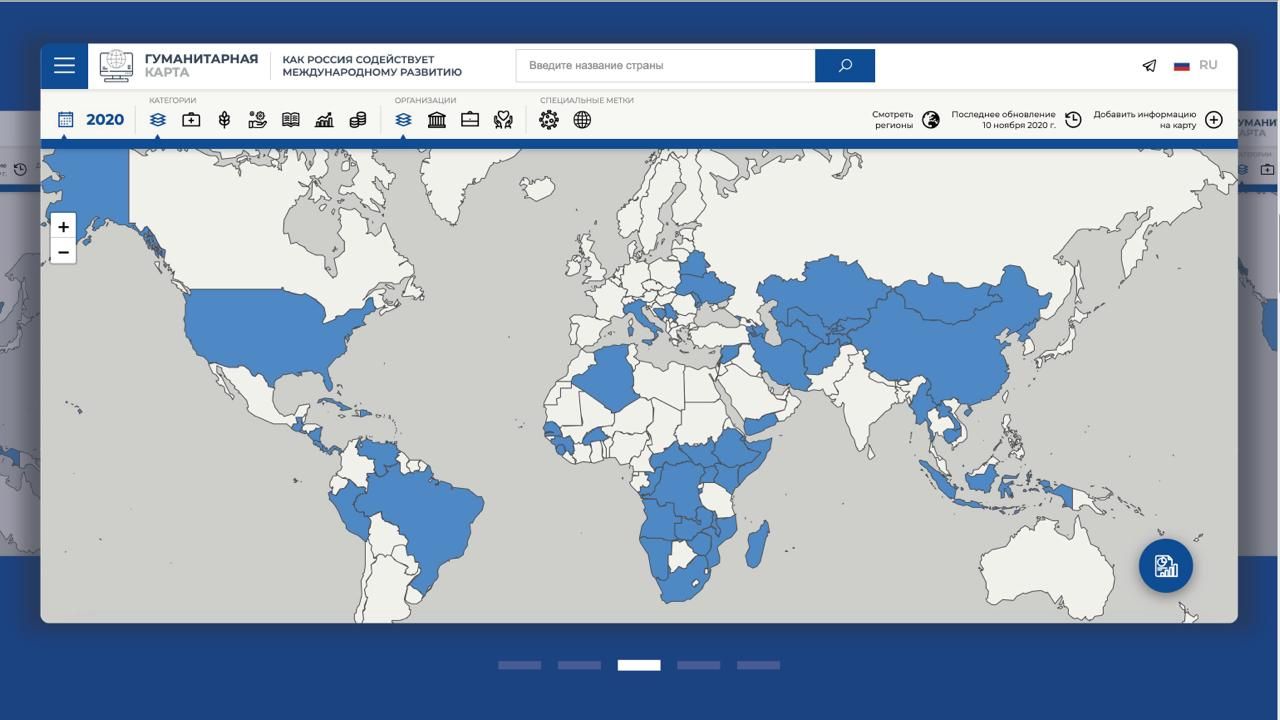Zoom in the map with plus button
This screenshot has height=720, width=1280.
[x=63, y=227]
